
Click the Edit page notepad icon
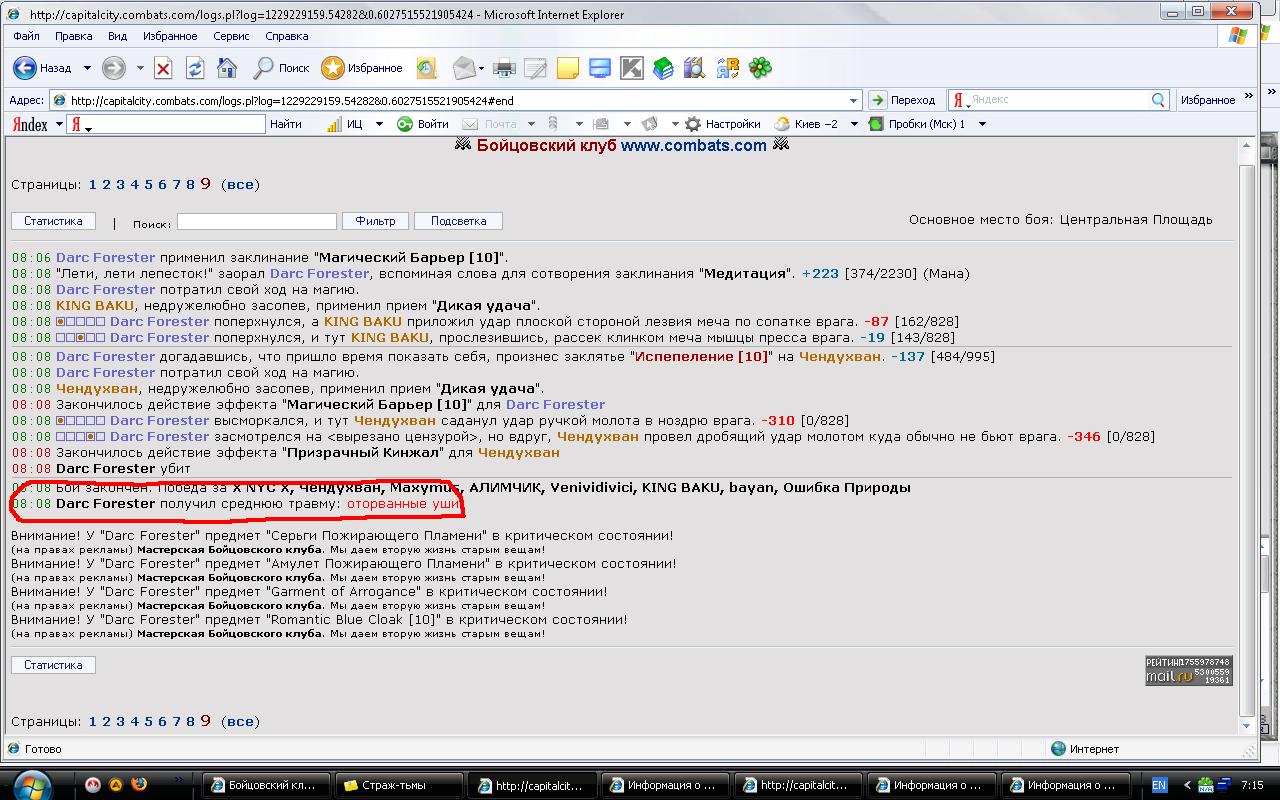point(536,68)
